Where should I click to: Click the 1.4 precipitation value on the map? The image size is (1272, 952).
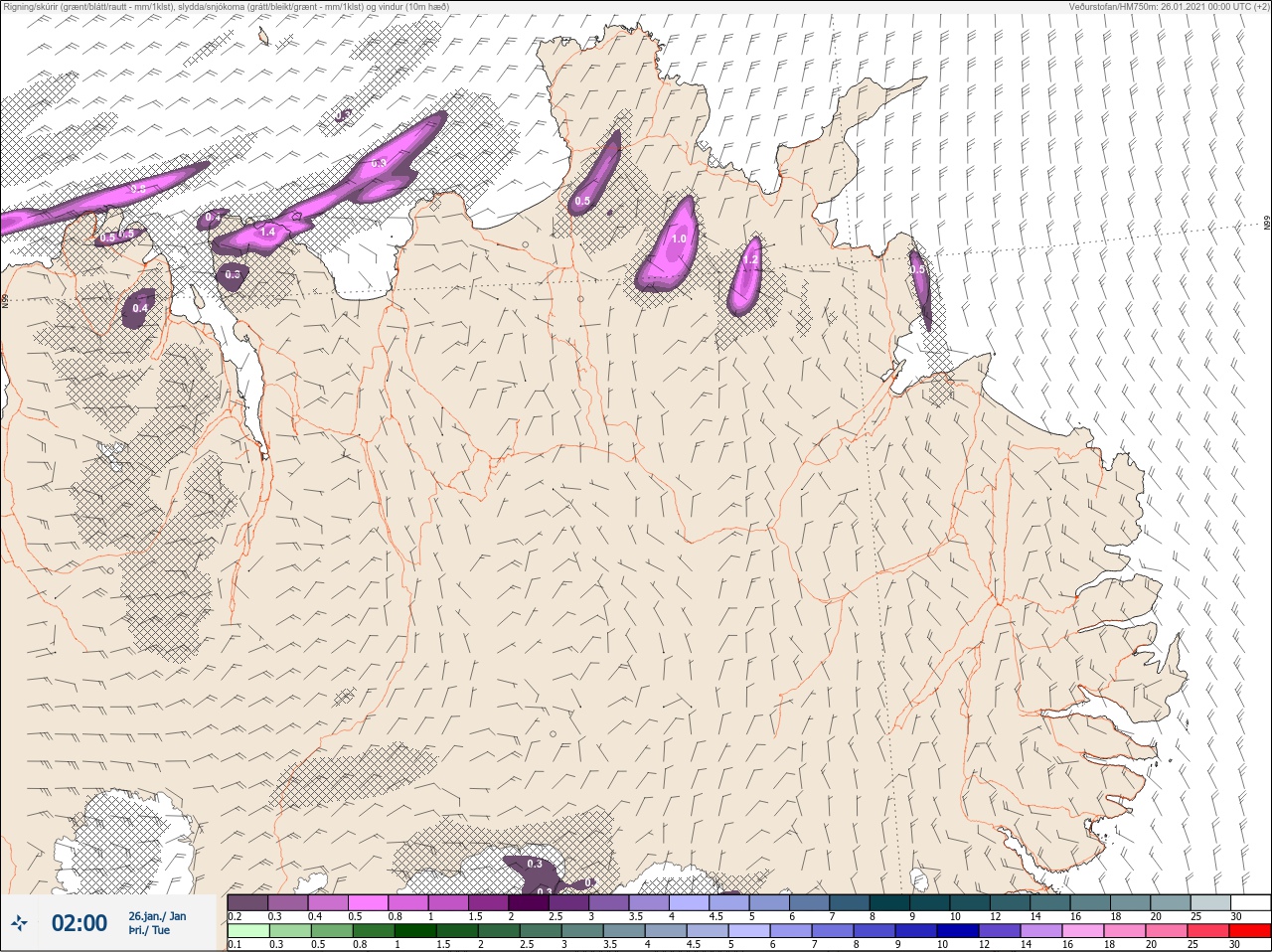click(x=267, y=232)
